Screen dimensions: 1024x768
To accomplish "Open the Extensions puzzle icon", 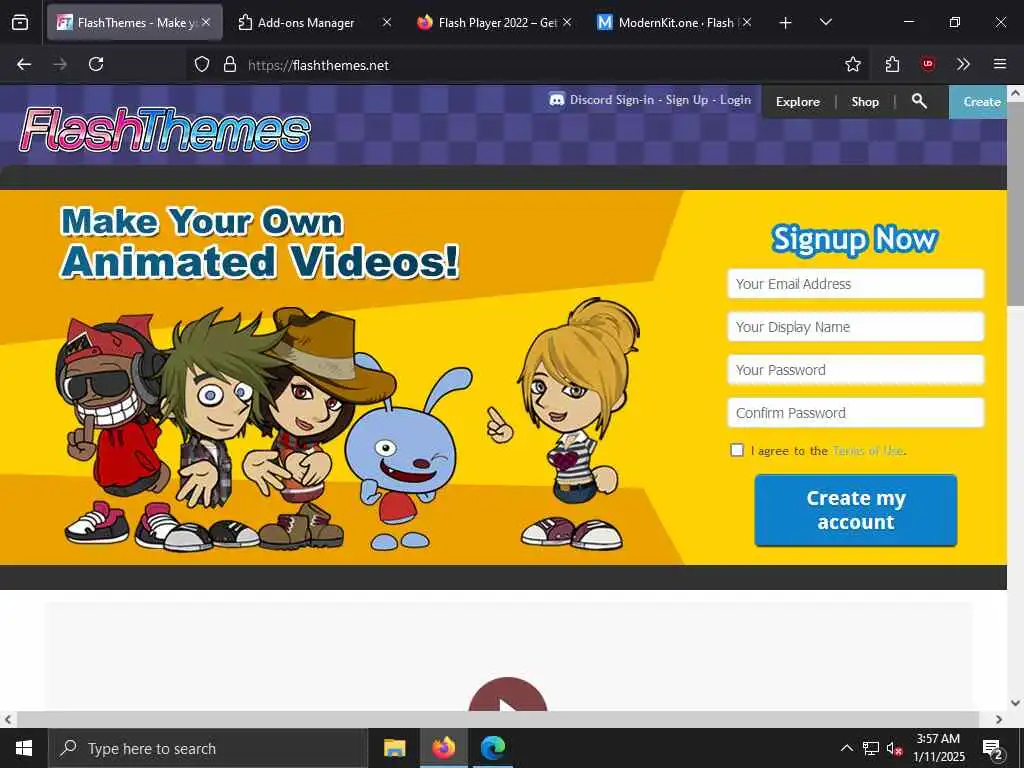I will tap(892, 64).
